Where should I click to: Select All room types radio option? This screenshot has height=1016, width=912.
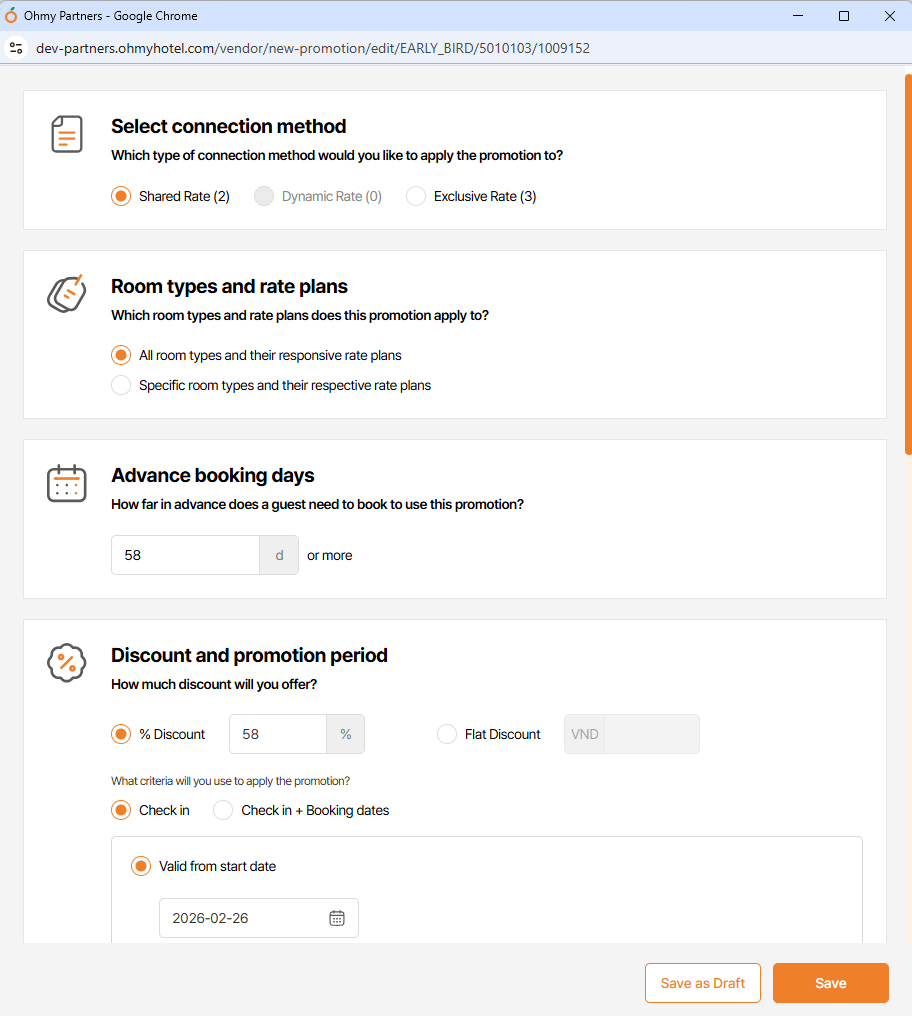tap(121, 355)
